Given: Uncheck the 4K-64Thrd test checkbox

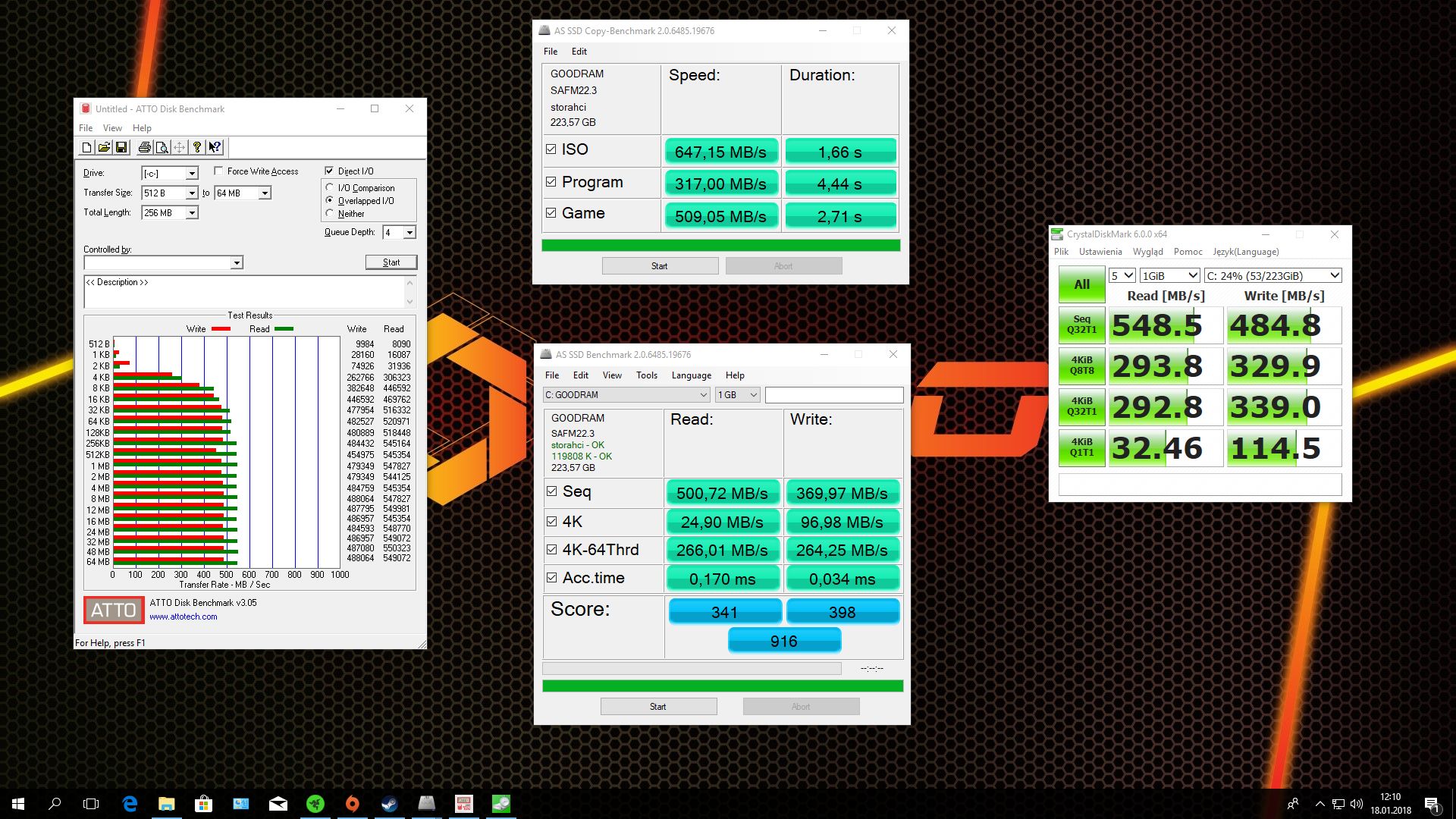Looking at the screenshot, I should coord(552,550).
